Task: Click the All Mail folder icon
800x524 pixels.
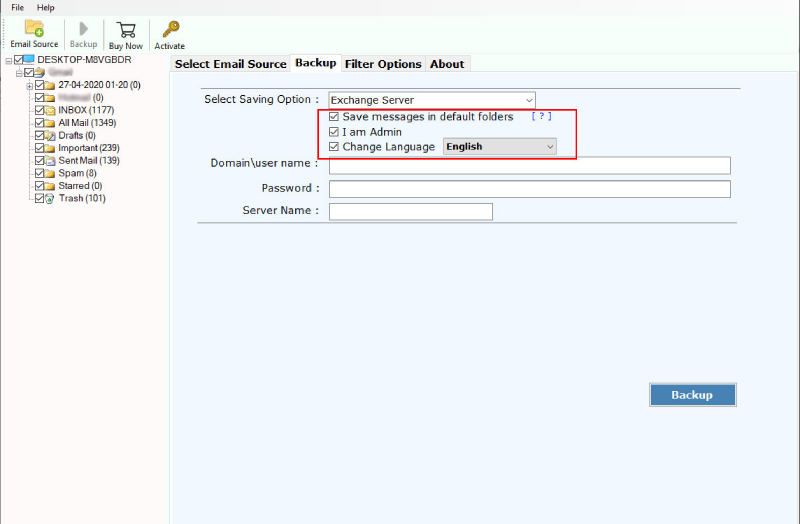Action: tap(49, 123)
